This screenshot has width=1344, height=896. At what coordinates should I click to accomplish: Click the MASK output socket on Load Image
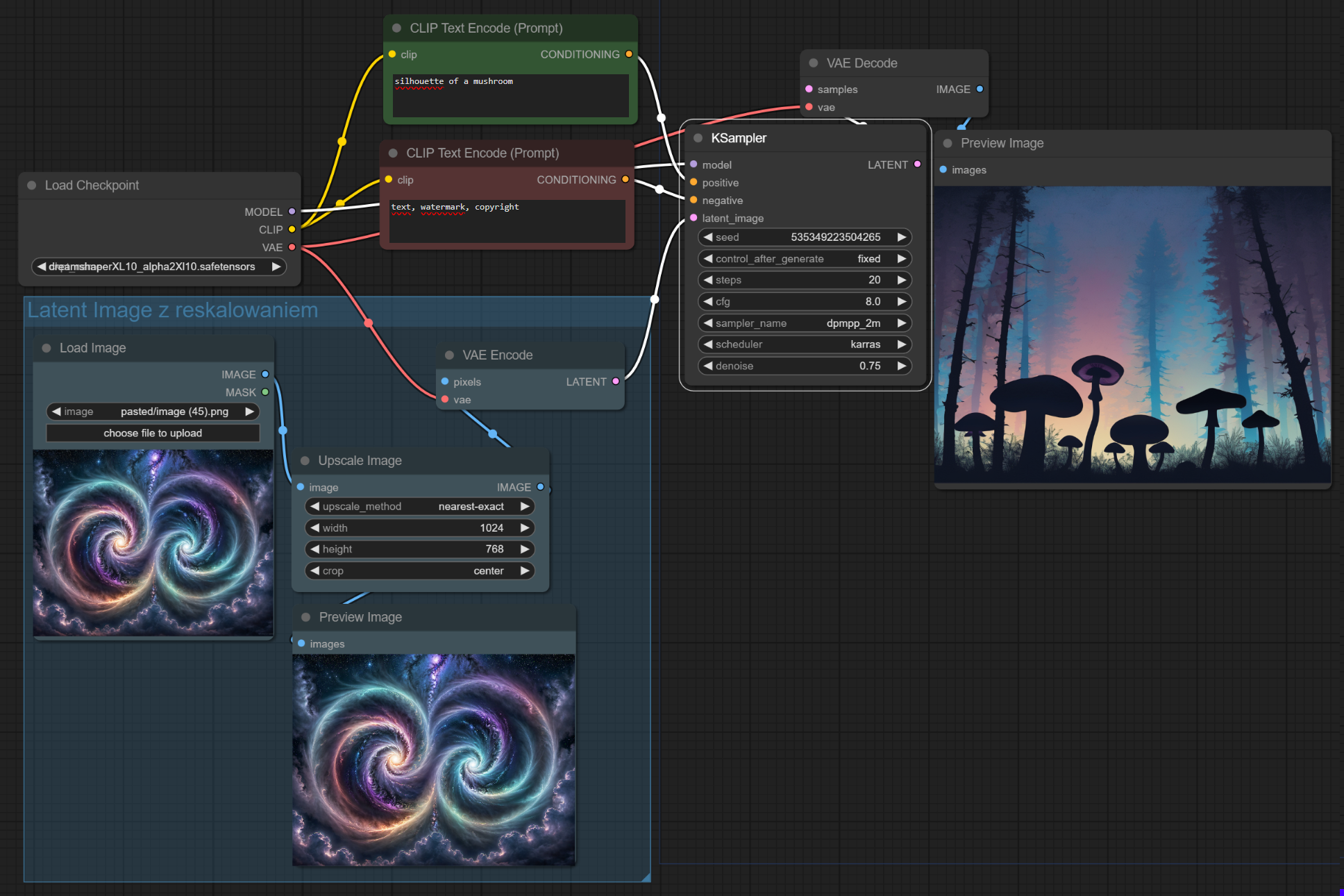[265, 392]
